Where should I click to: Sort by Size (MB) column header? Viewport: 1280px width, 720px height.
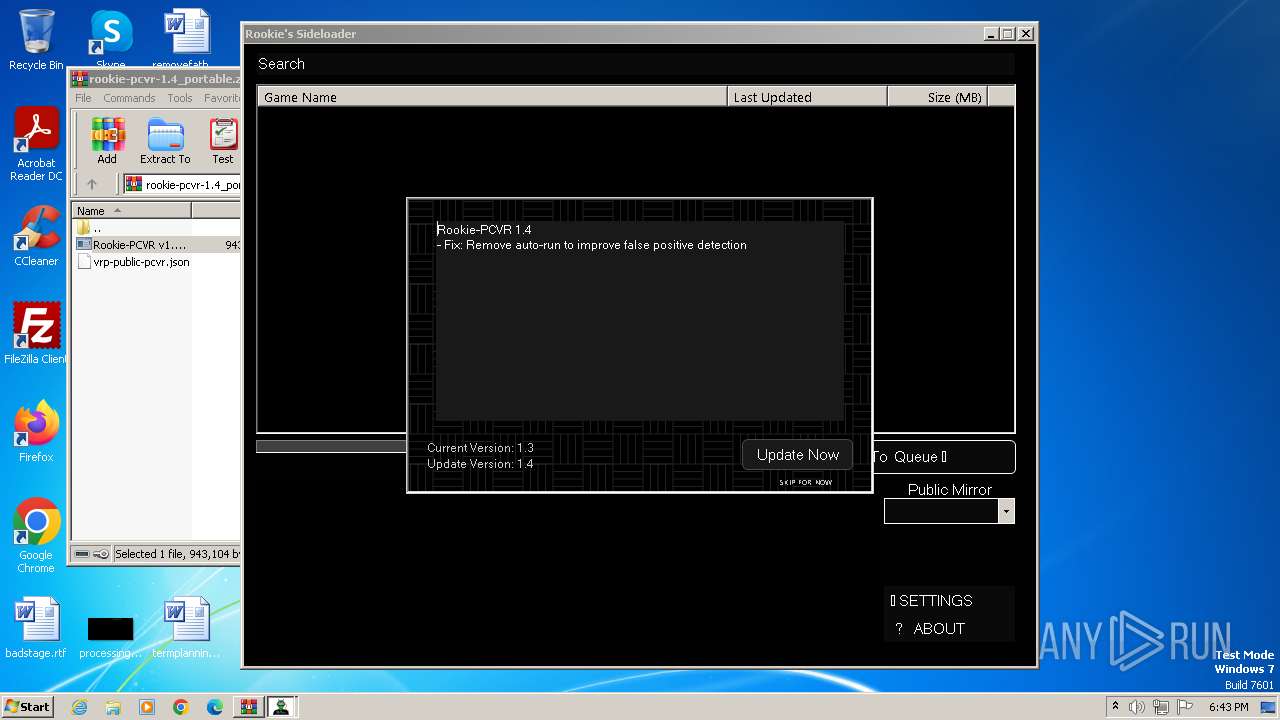[937, 97]
